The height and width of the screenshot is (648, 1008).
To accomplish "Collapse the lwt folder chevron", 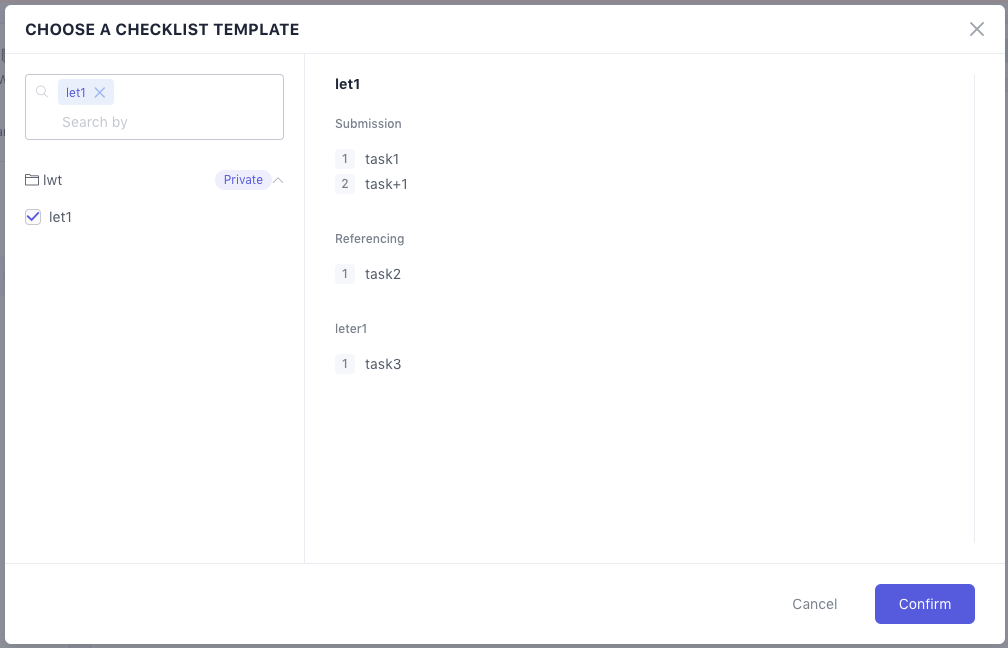I will [x=279, y=180].
